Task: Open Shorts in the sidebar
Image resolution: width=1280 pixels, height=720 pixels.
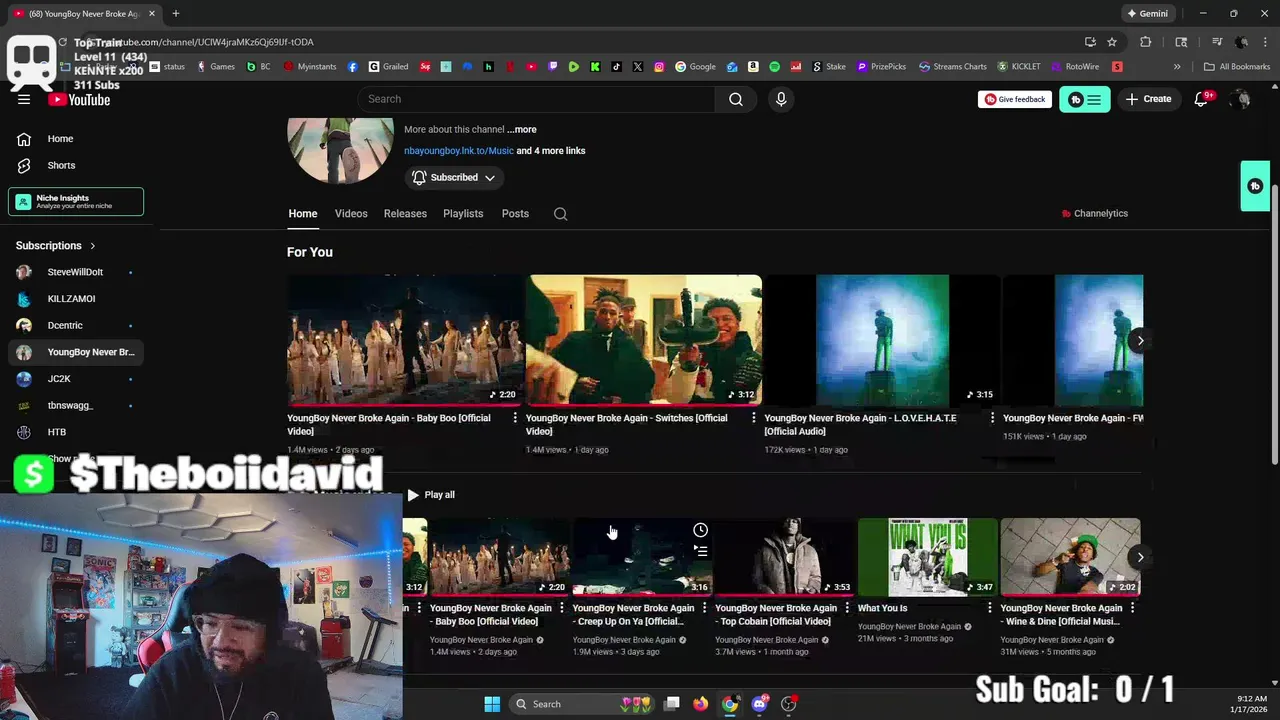Action: click(x=76, y=165)
